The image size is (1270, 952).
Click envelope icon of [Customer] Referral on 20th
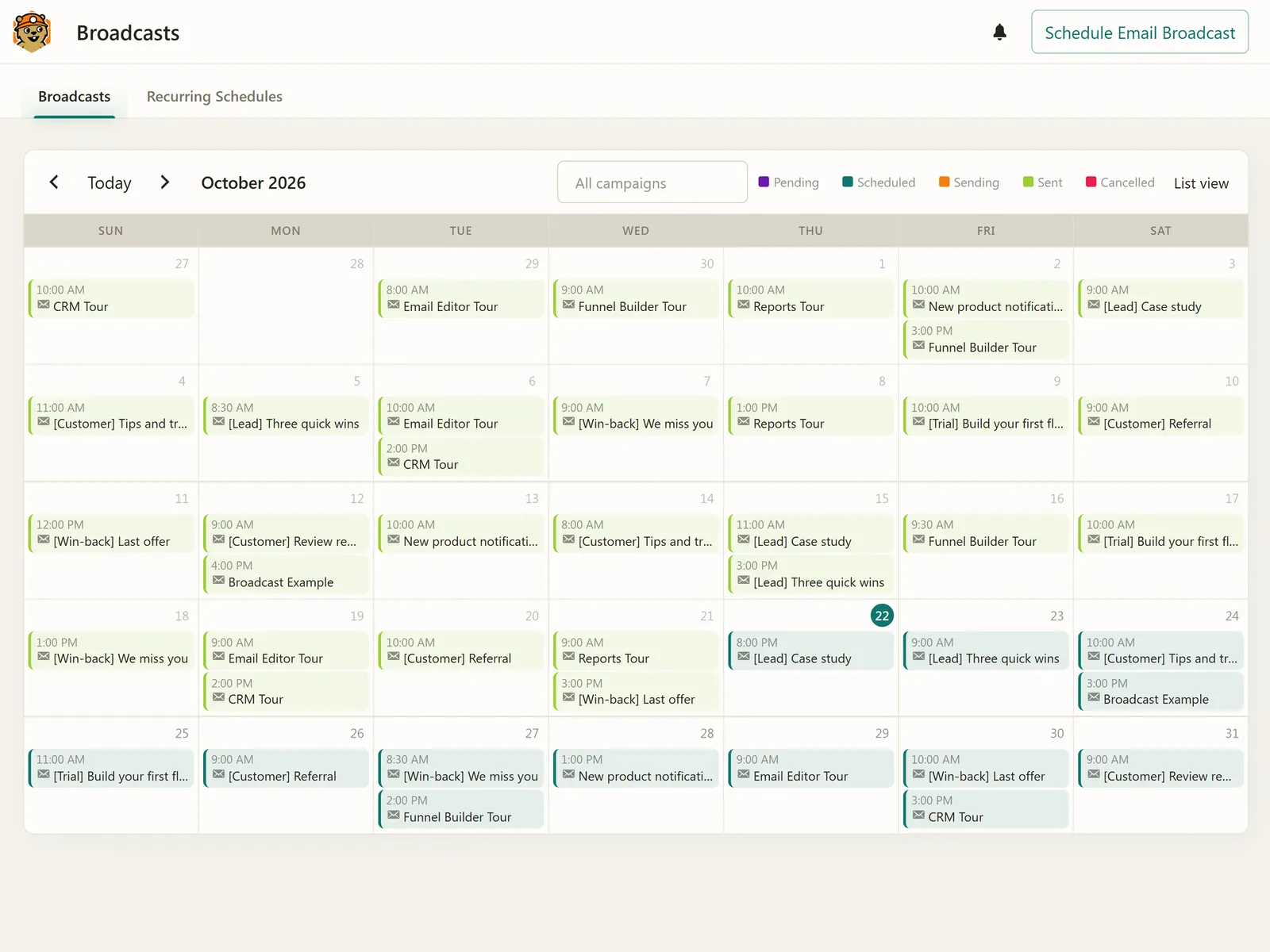coord(393,657)
